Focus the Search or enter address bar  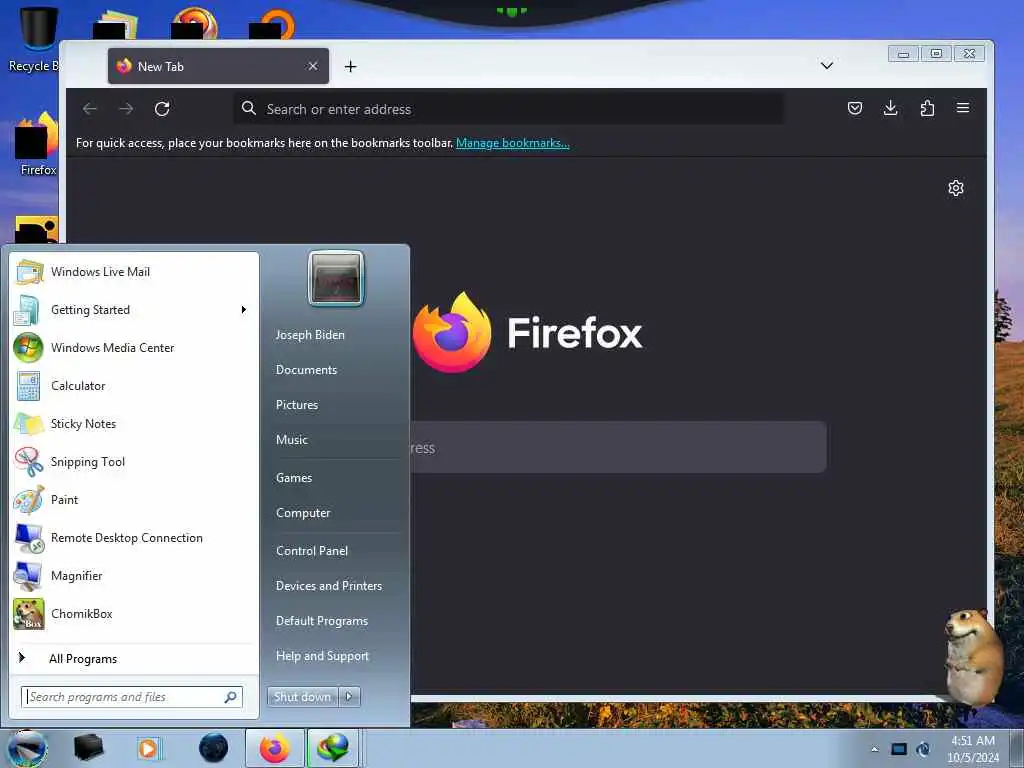click(509, 109)
